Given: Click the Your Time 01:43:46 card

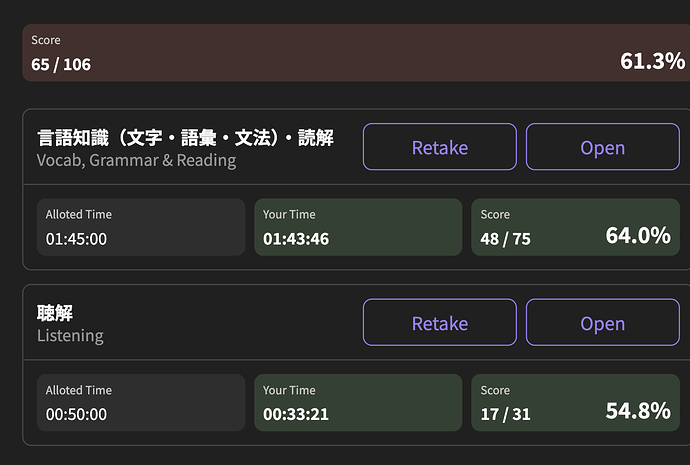Looking at the screenshot, I should click(357, 227).
